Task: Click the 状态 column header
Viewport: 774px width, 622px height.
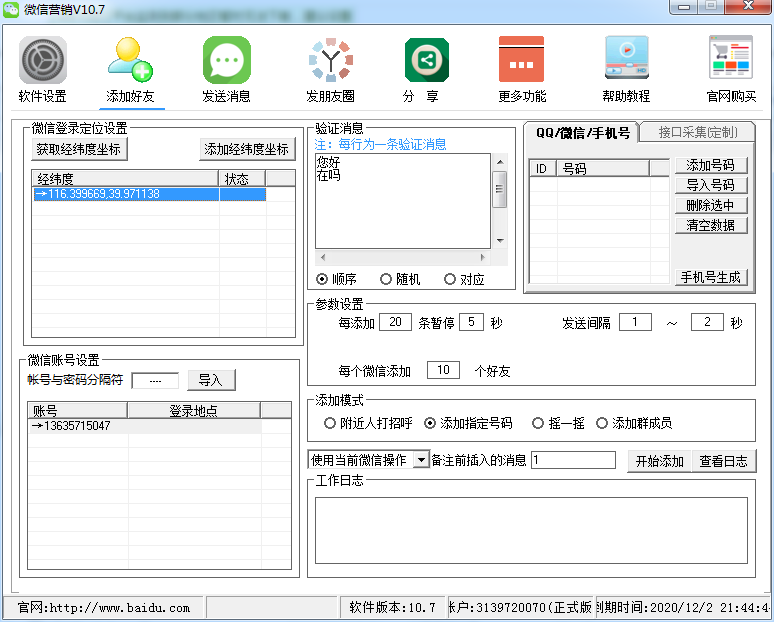Action: 242,178
